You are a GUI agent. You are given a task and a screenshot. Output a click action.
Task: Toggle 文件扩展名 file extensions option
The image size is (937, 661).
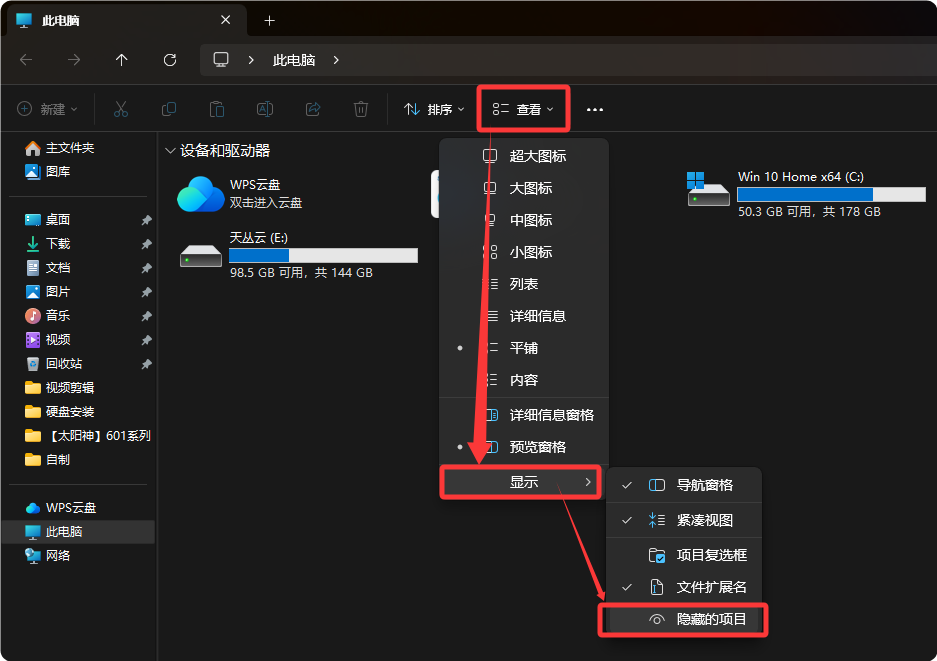click(x=711, y=587)
